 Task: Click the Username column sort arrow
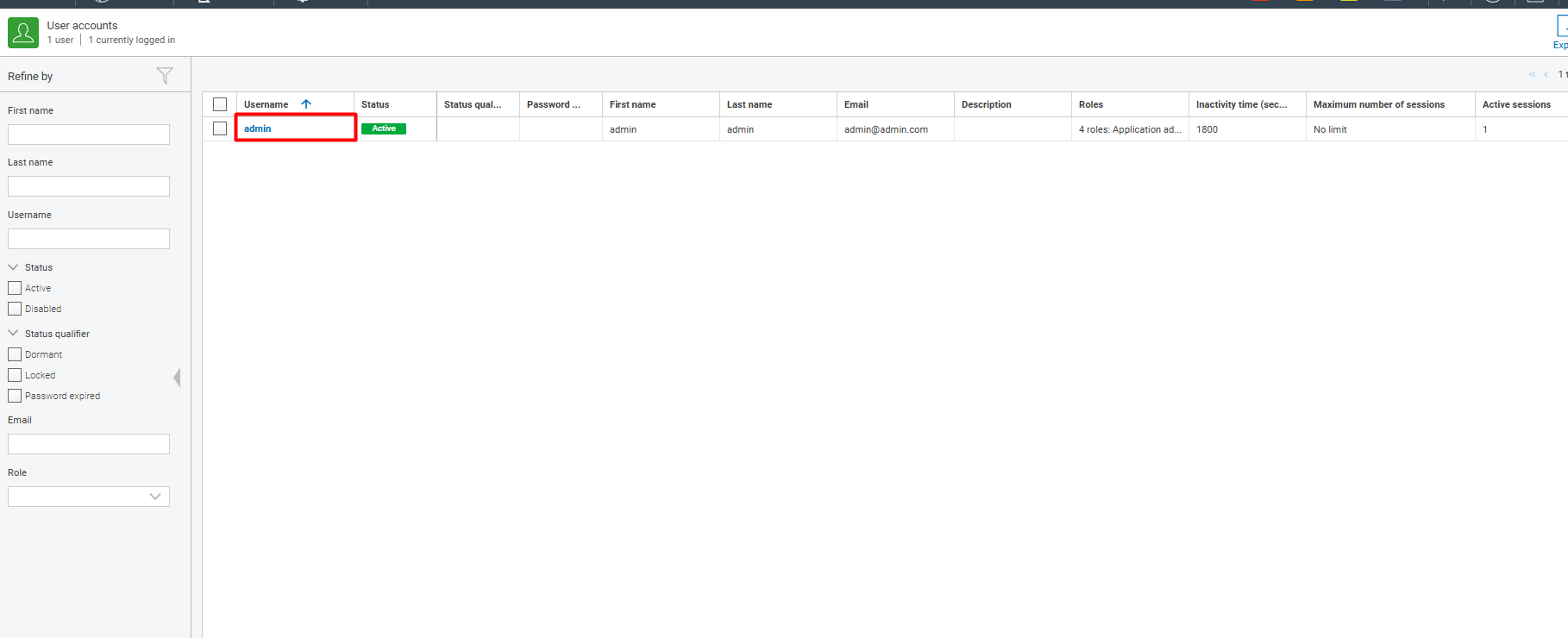[306, 104]
